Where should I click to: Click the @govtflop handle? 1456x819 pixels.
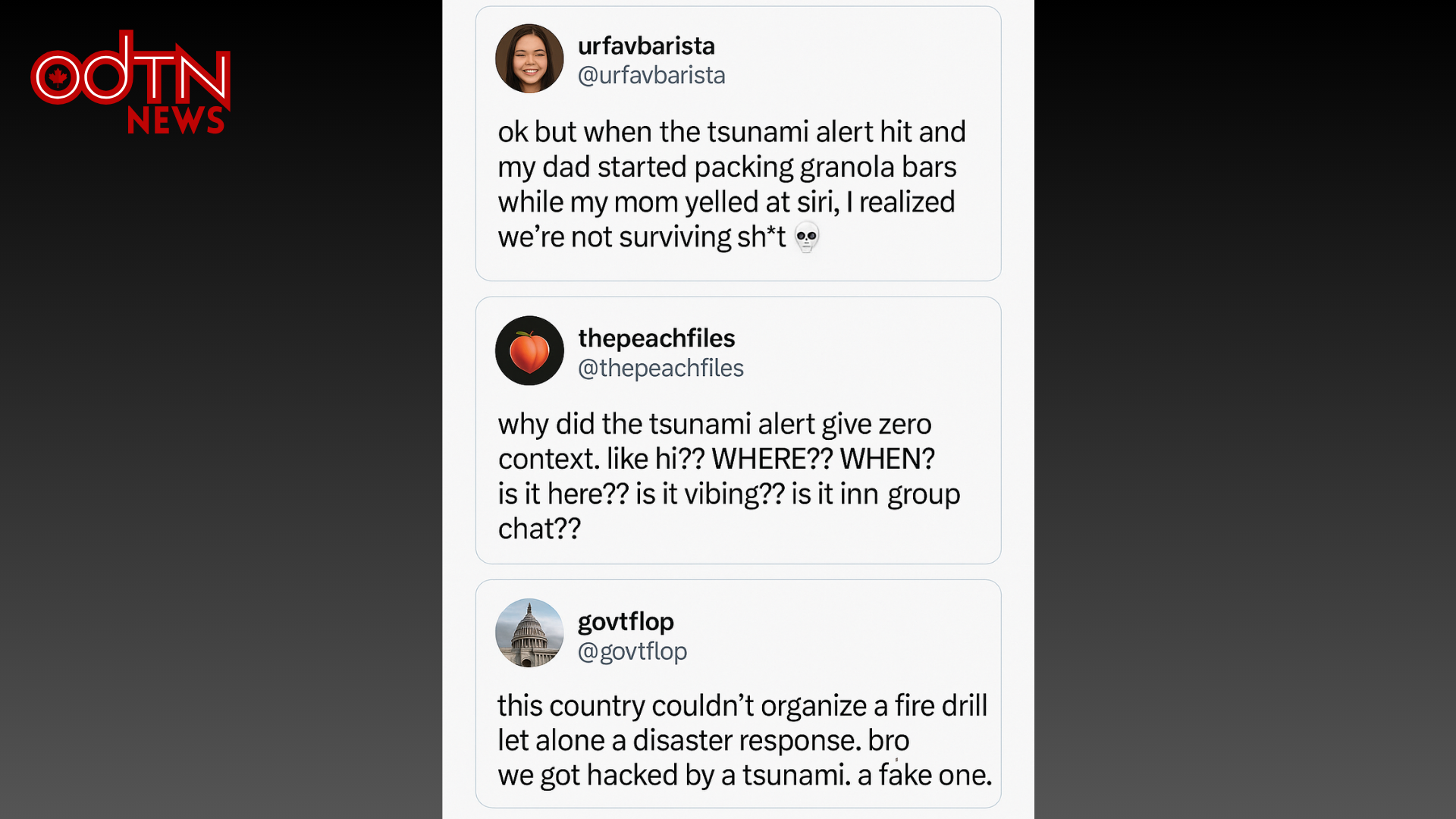tap(632, 651)
